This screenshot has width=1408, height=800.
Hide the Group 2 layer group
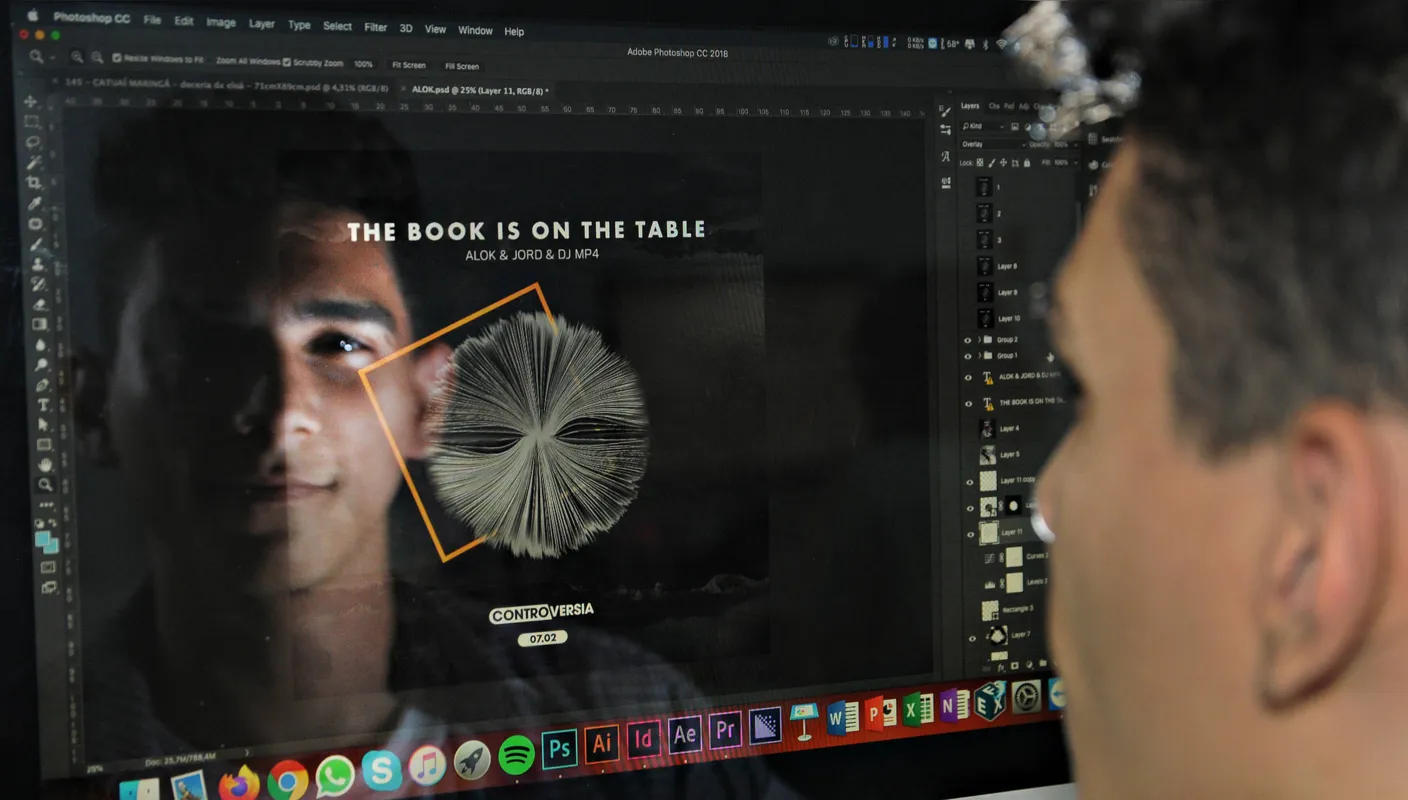point(967,340)
